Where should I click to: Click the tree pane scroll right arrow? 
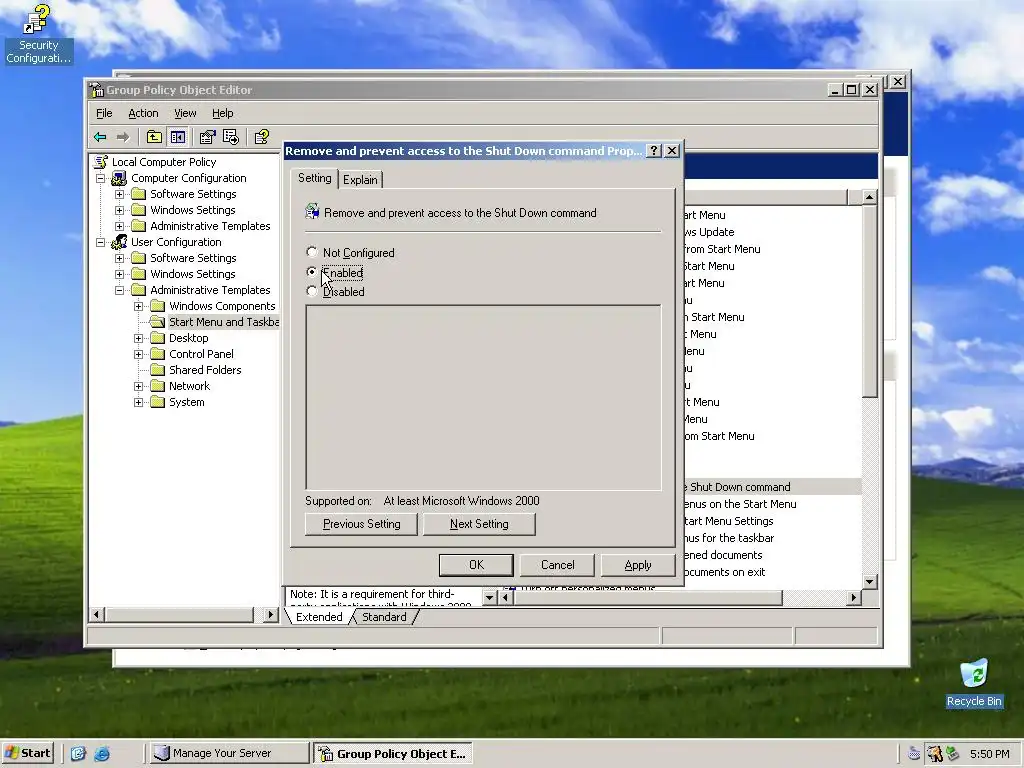[x=271, y=615]
